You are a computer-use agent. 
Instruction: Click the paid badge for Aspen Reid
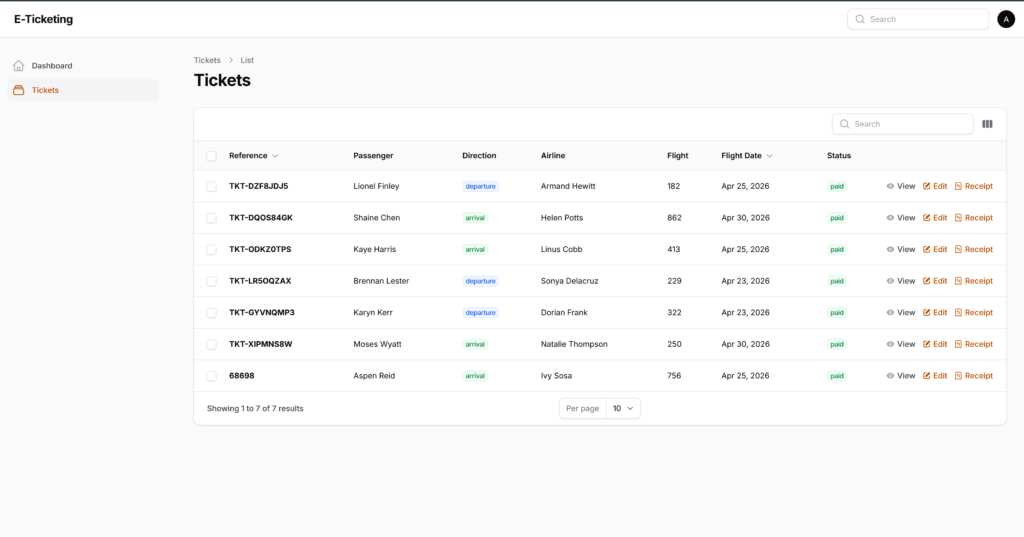click(x=837, y=376)
